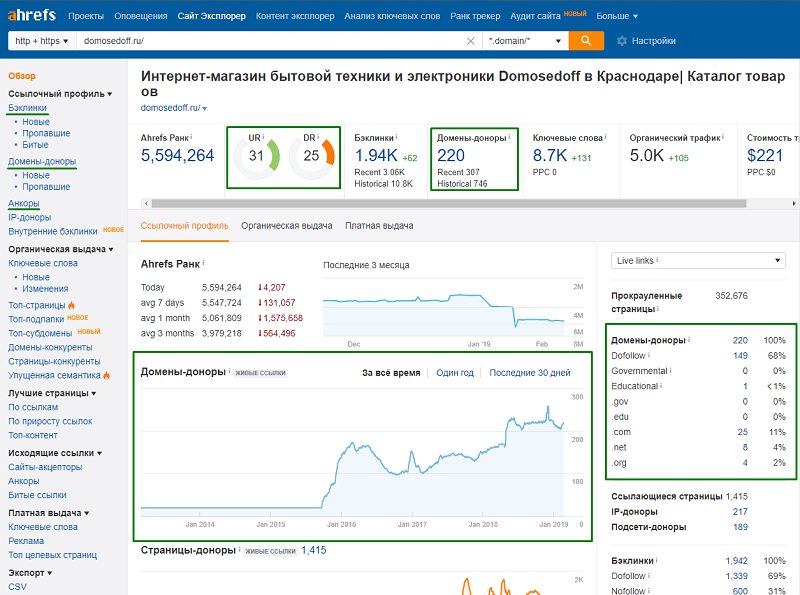Expand the Live links selector

coord(698,261)
